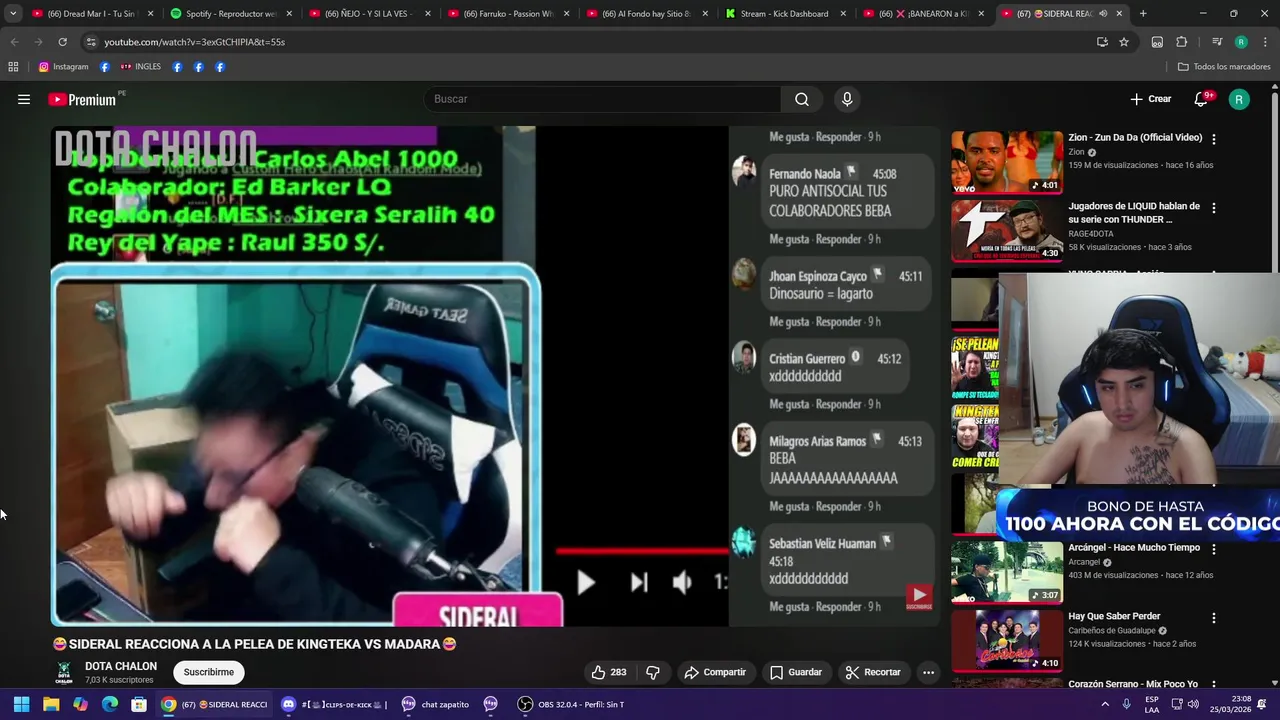The height and width of the screenshot is (720, 1280).
Task: Open the Hay Que Saber Perder title
Action: pos(1114,616)
